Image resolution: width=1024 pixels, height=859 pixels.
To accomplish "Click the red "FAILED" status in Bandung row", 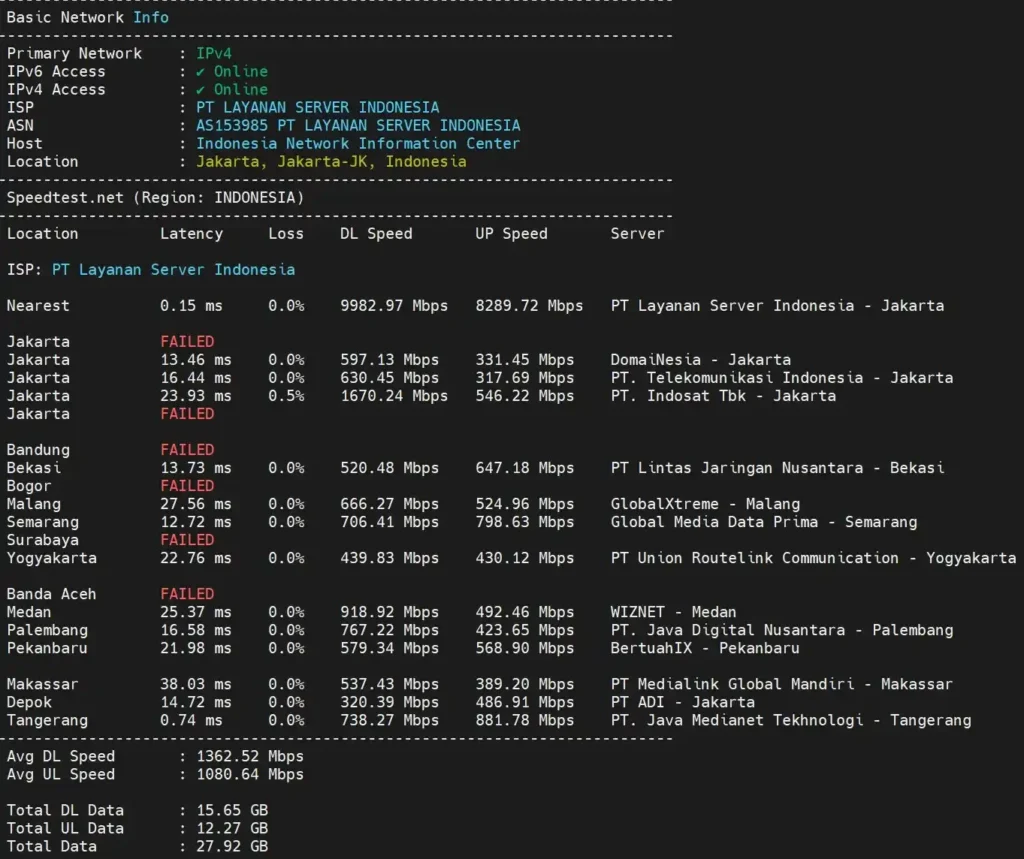I will point(187,450).
